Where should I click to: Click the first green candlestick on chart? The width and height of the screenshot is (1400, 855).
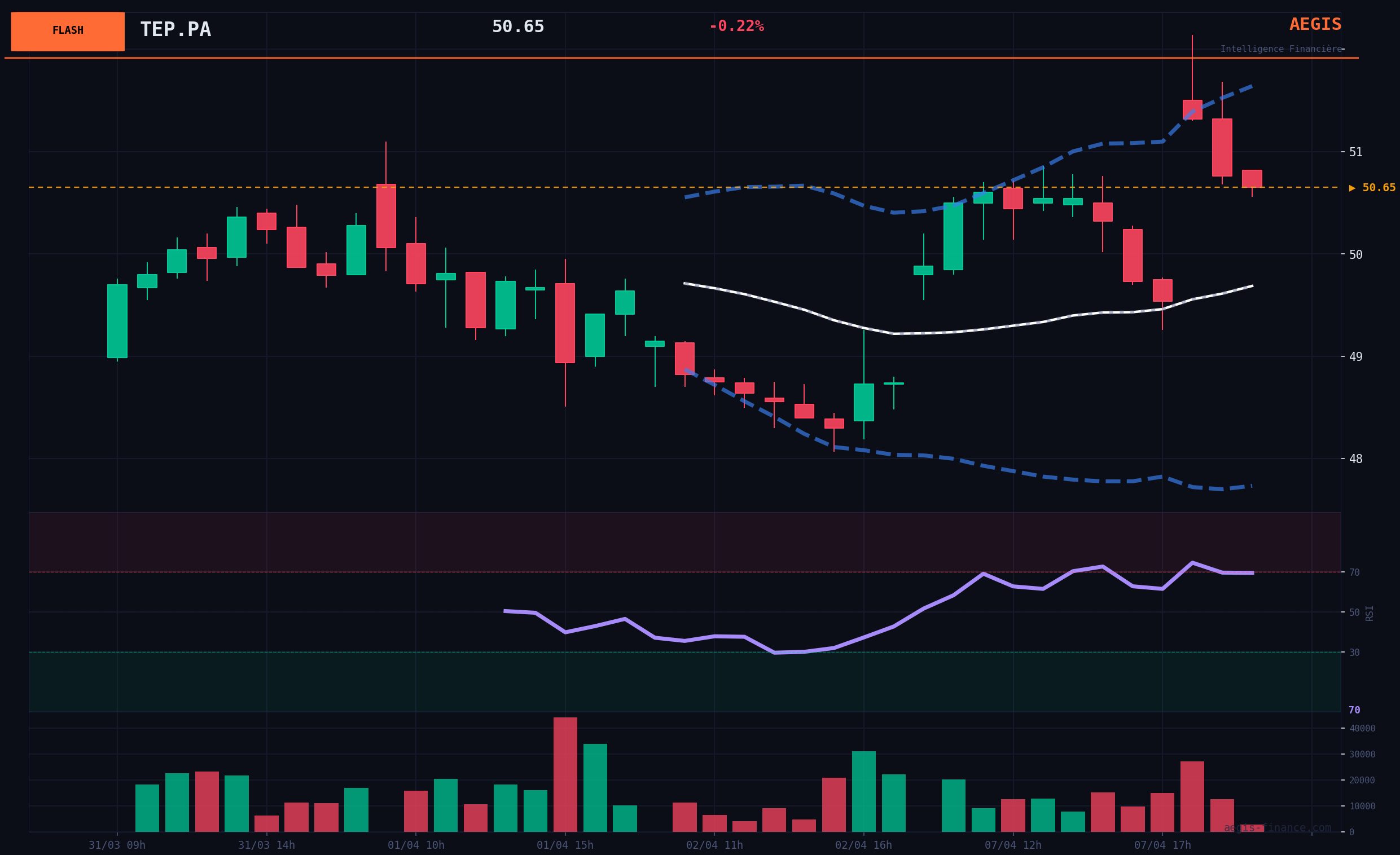(117, 321)
